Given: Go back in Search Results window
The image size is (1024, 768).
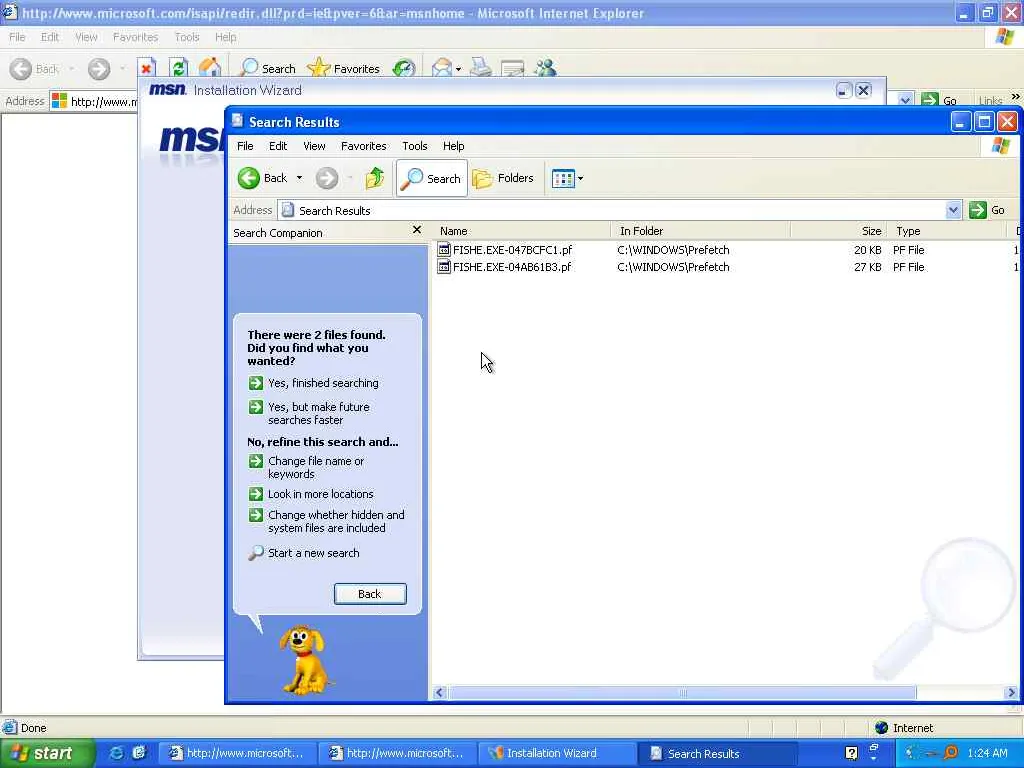Looking at the screenshot, I should pyautogui.click(x=262, y=178).
